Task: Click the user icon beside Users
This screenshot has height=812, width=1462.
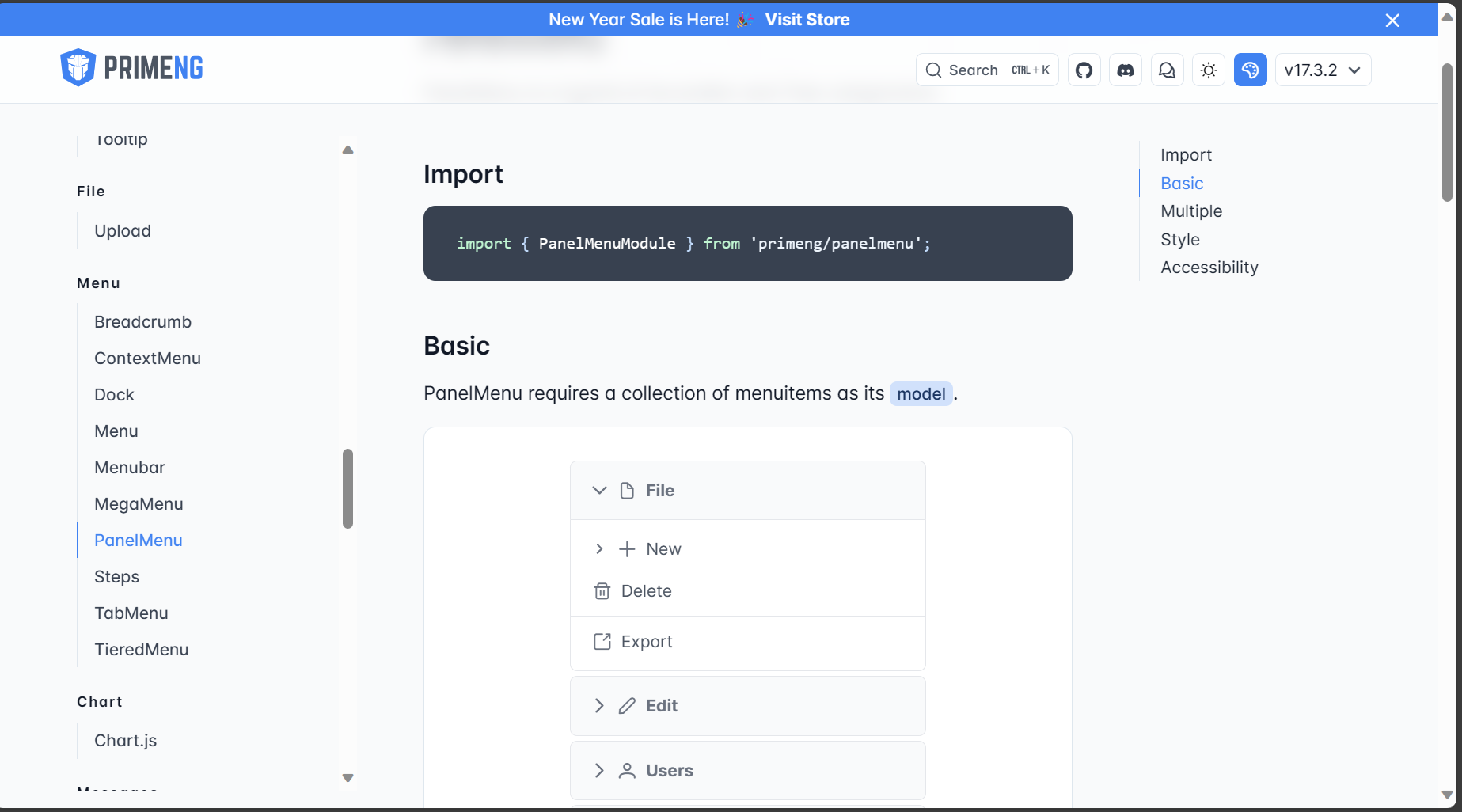Action: [x=627, y=771]
